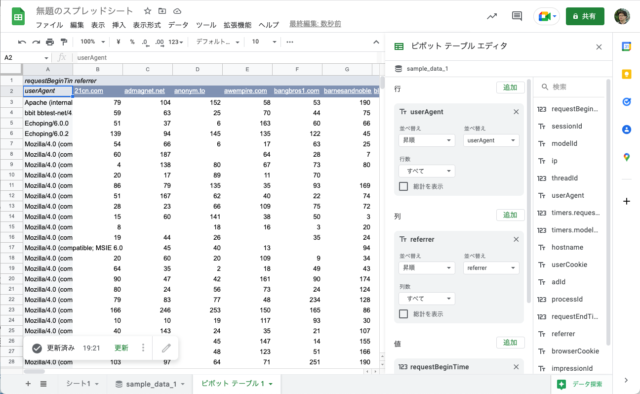Open the 拡張機能 menu
Image resolution: width=640 pixels, height=394 pixels.
click(237, 25)
